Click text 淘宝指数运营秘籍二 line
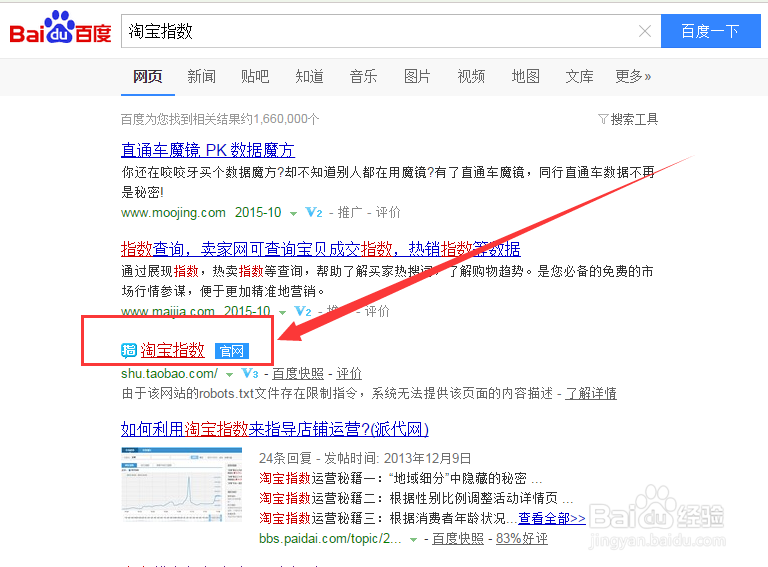This screenshot has height=567, width=768. click(x=416, y=498)
